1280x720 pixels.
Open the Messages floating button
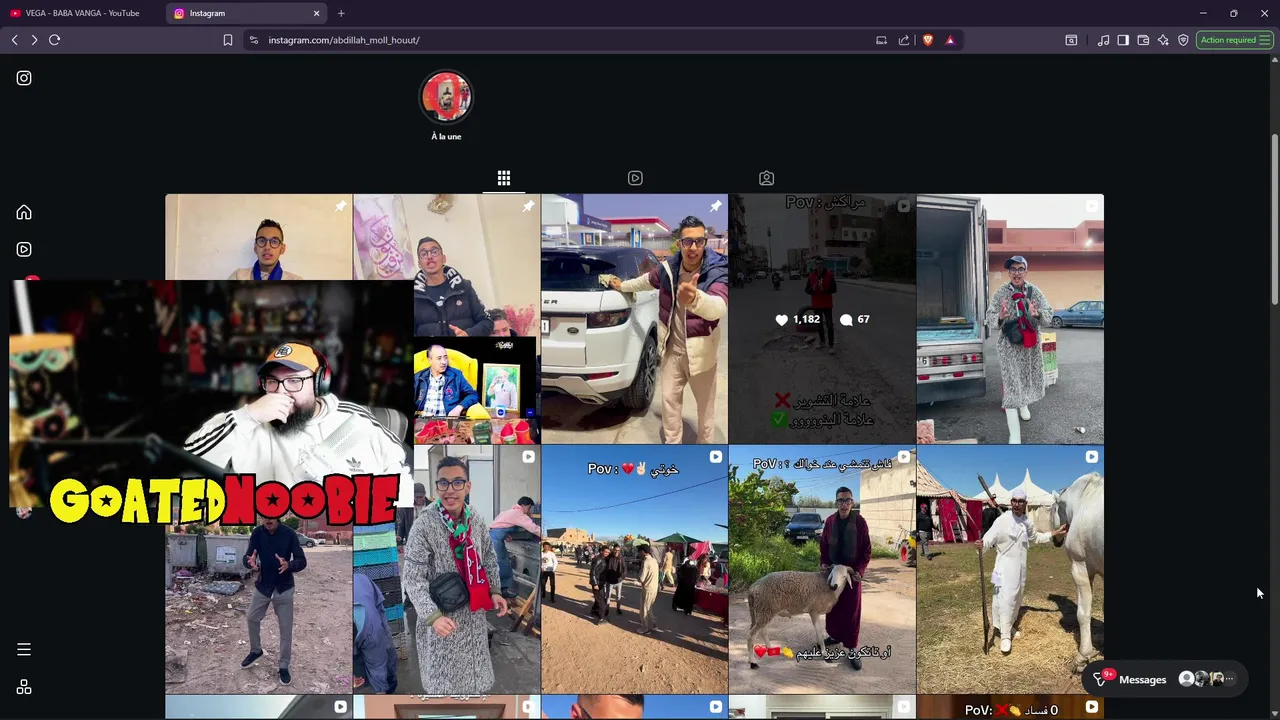(x=1165, y=679)
